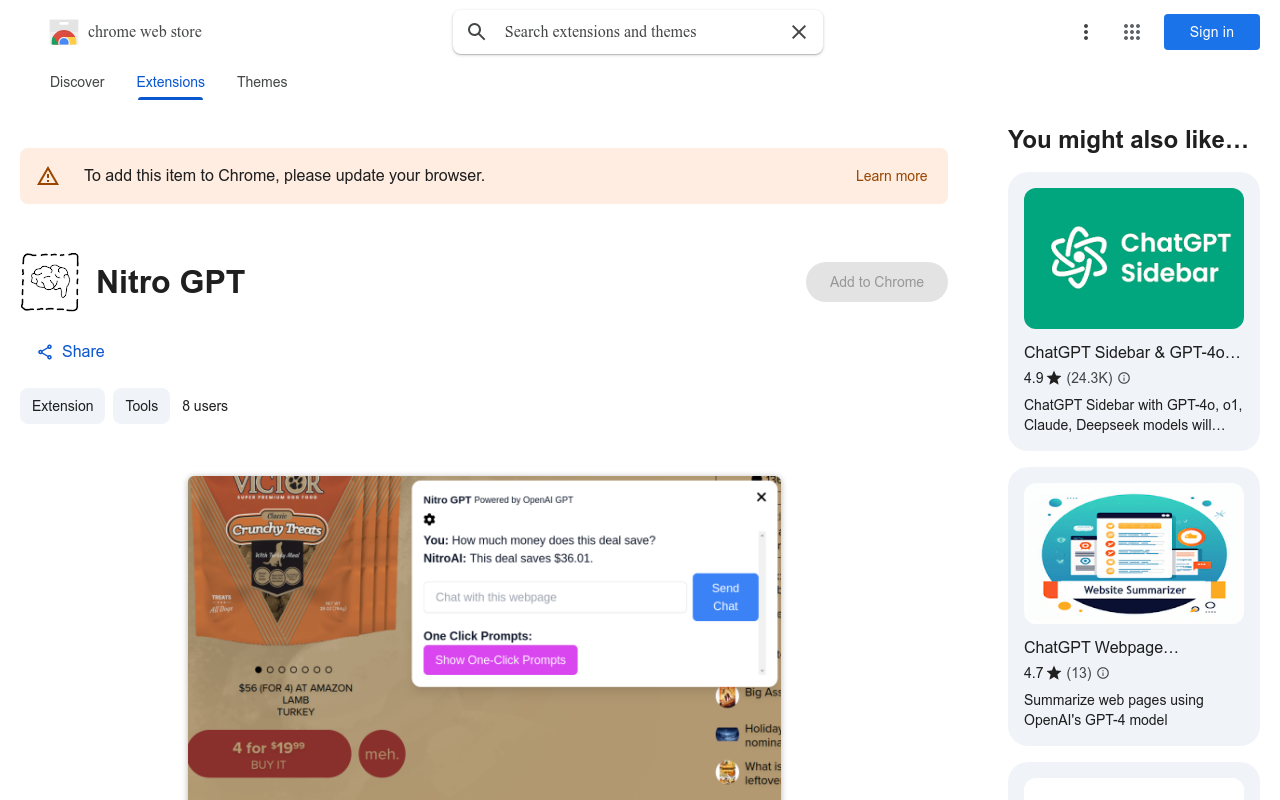Click the (13) ratings count
This screenshot has width=1280, height=800.
pos(1079,673)
